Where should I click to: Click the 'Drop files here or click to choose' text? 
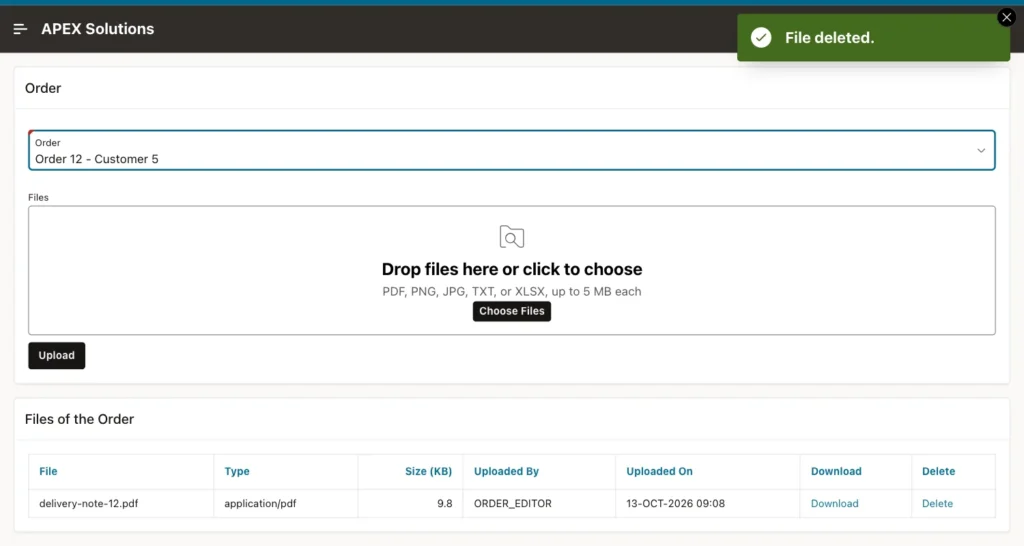512,269
